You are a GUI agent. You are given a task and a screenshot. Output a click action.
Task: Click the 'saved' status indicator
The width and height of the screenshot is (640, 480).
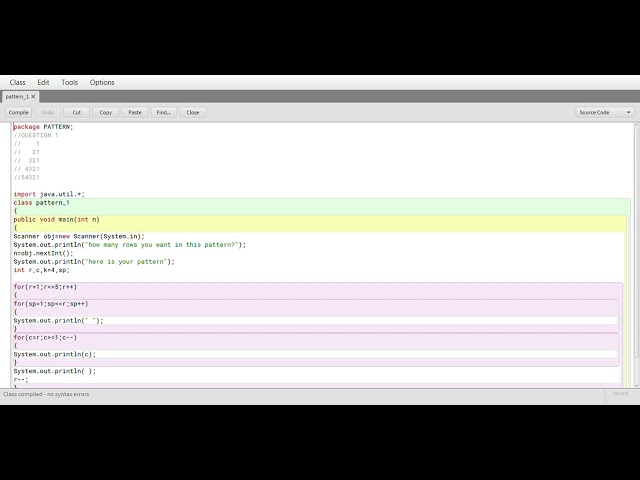click(x=620, y=394)
